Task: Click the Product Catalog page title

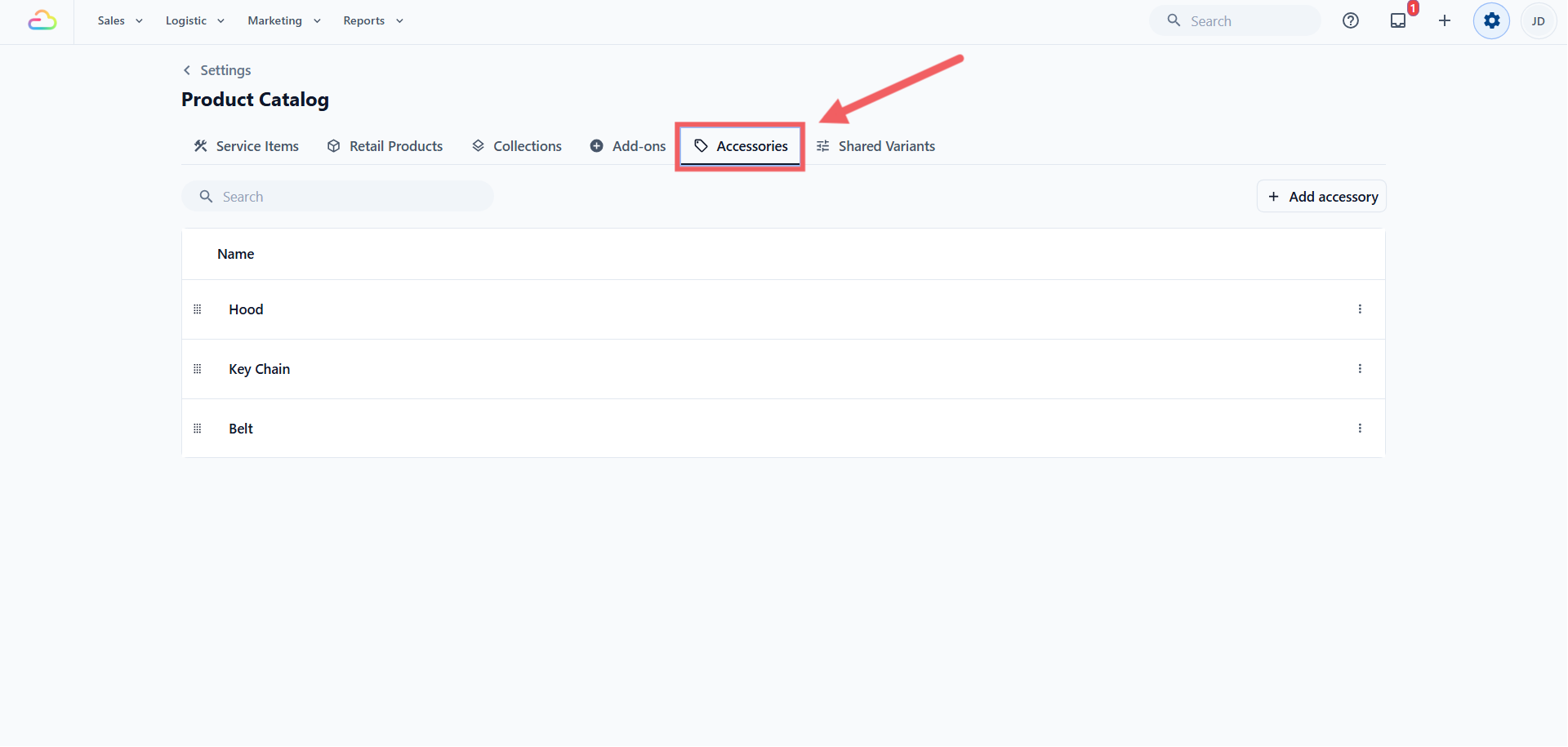Action: (255, 100)
